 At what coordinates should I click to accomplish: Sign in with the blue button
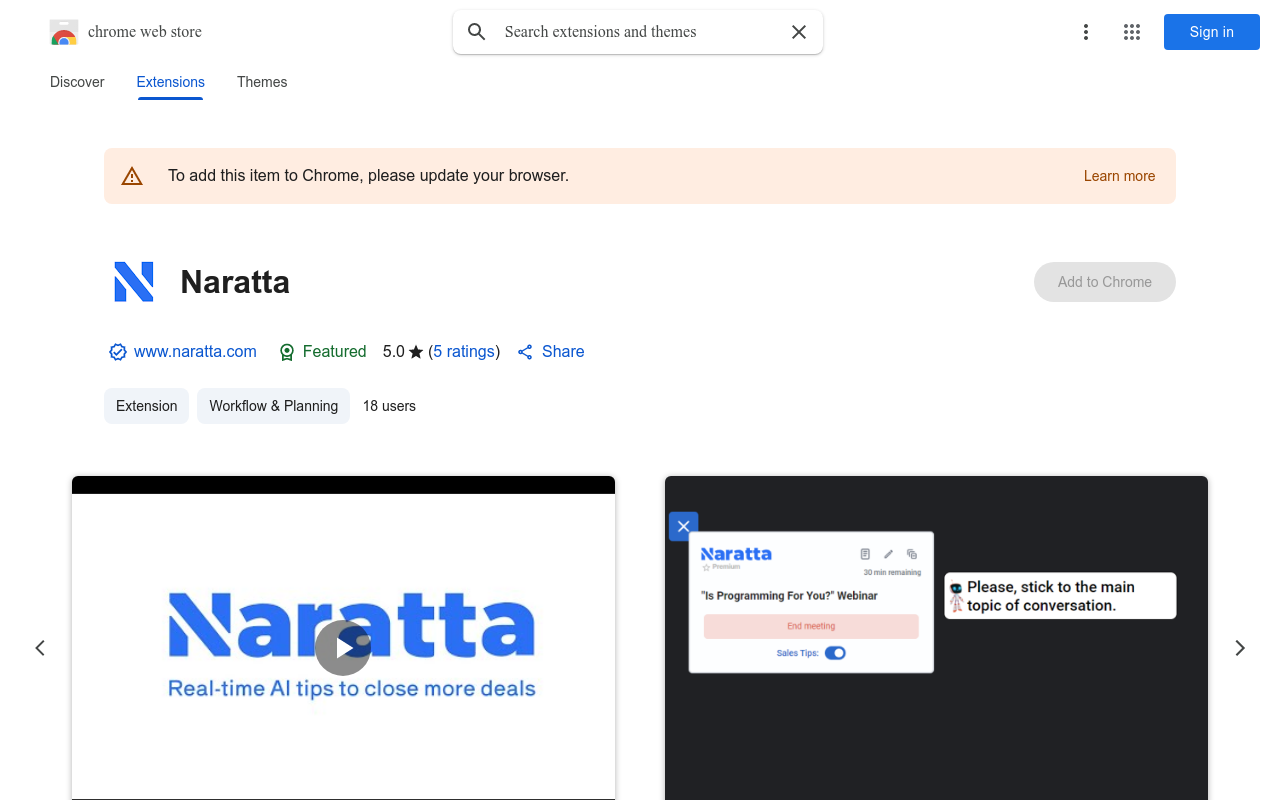1211,32
